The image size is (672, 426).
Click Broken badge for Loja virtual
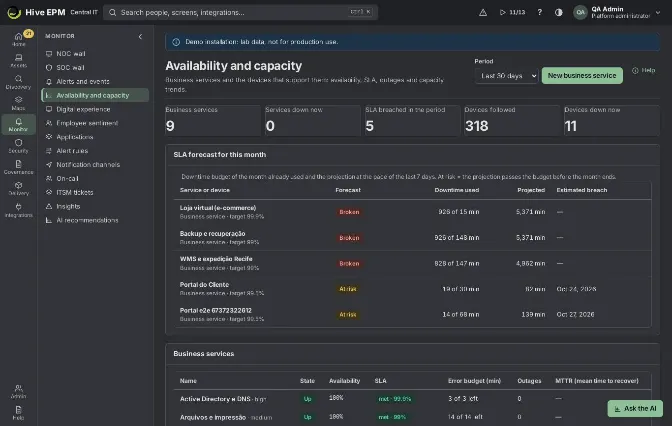click(349, 212)
